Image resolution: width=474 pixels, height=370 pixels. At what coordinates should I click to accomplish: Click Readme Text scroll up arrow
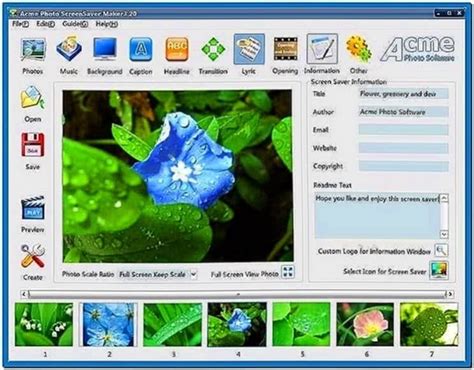(444, 199)
